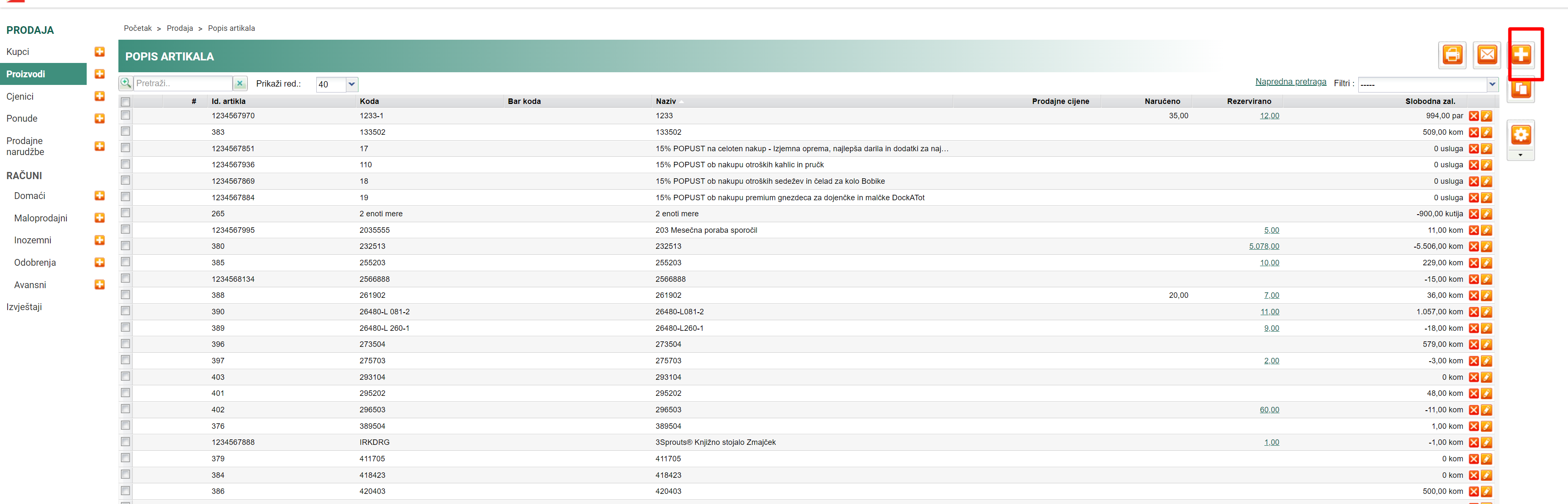Check the select-all header checkbox
Screen dimensions: 1568x504
coord(126,101)
